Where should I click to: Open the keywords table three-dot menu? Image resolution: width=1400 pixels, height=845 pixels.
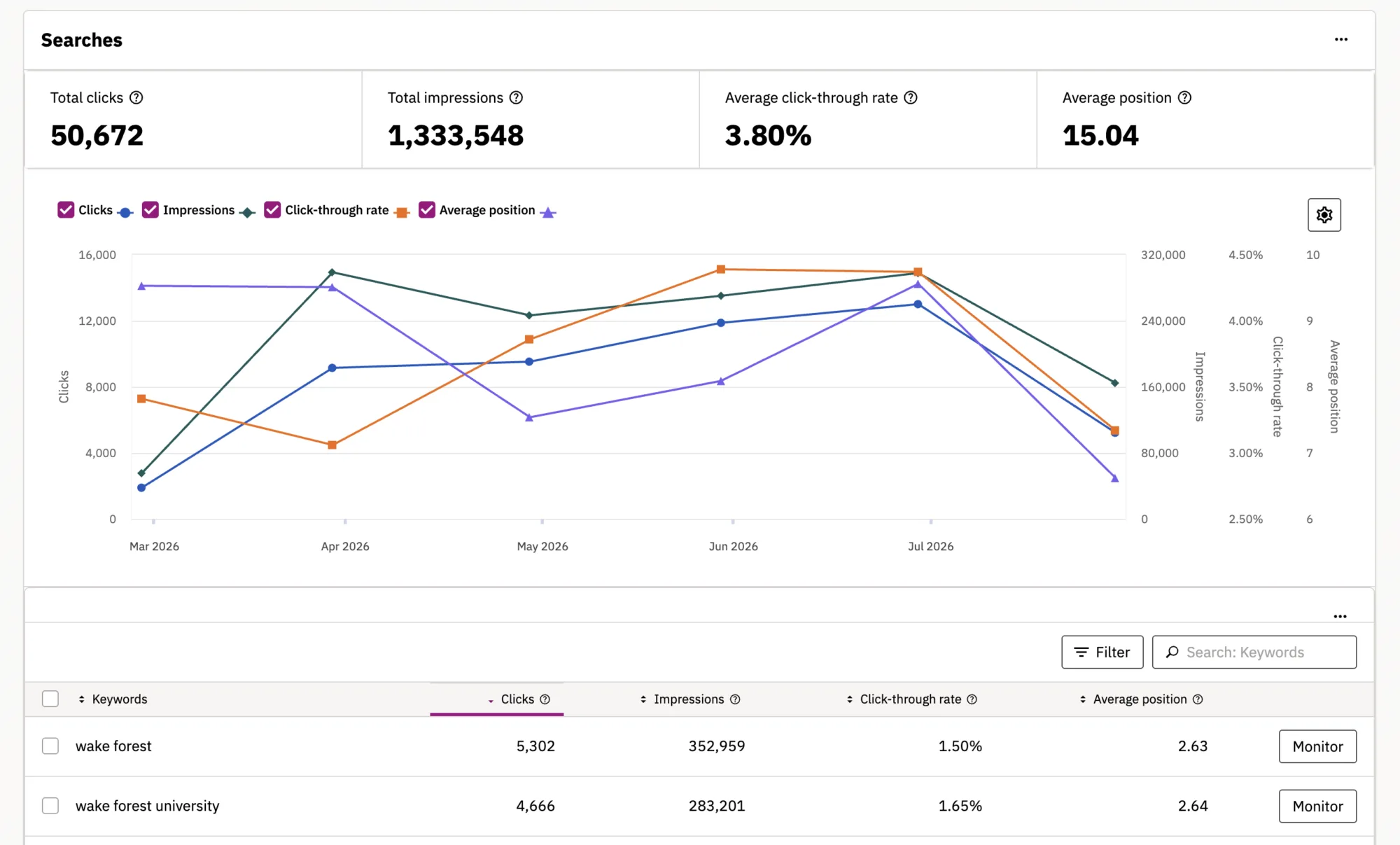tap(1340, 617)
